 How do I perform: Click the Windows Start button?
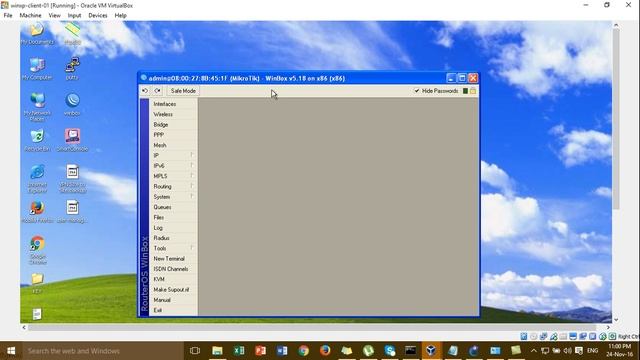click(x=11, y=351)
